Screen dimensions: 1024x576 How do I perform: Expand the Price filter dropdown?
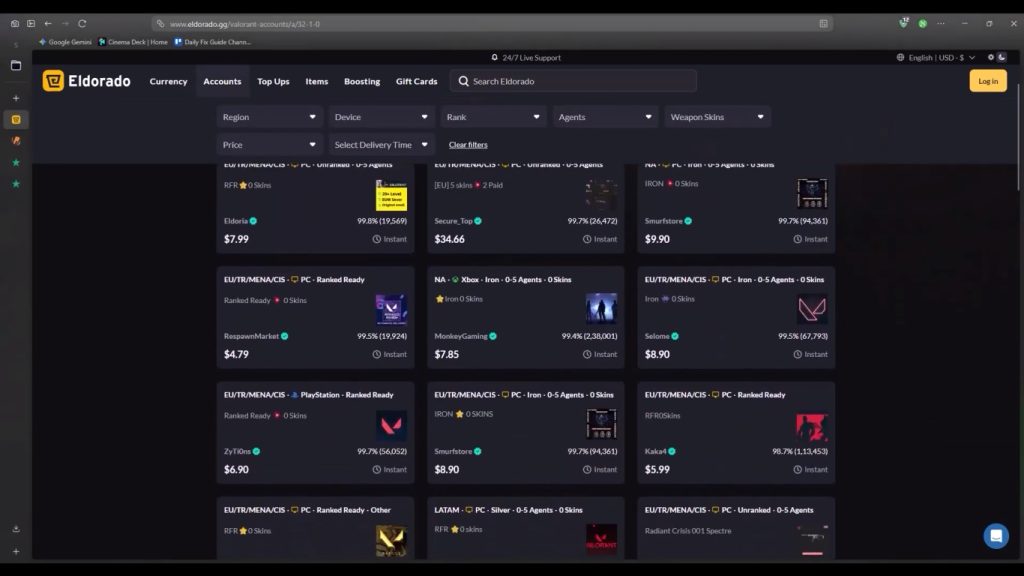pyautogui.click(x=269, y=144)
